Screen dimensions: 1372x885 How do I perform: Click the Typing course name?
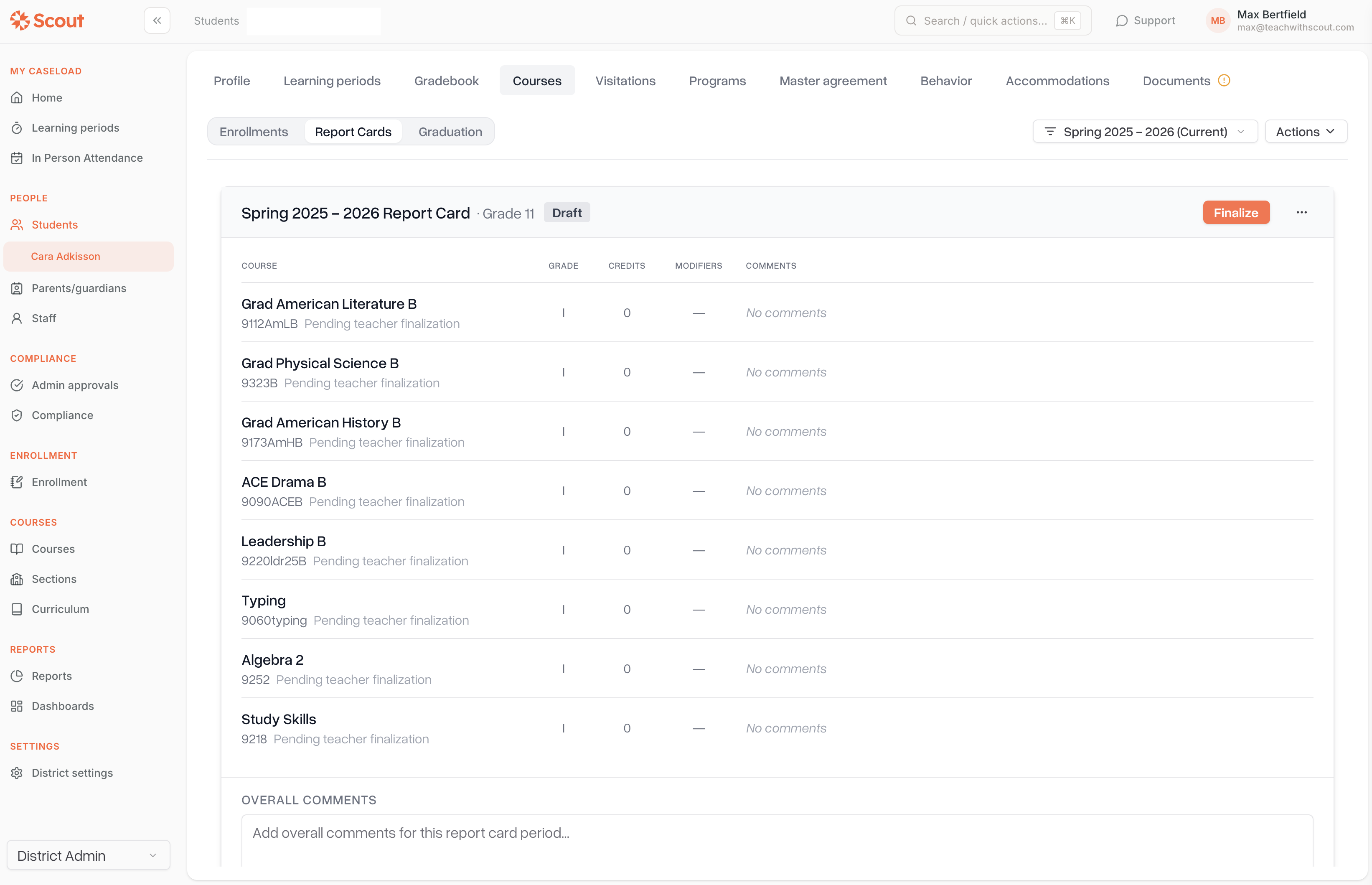[264, 600]
